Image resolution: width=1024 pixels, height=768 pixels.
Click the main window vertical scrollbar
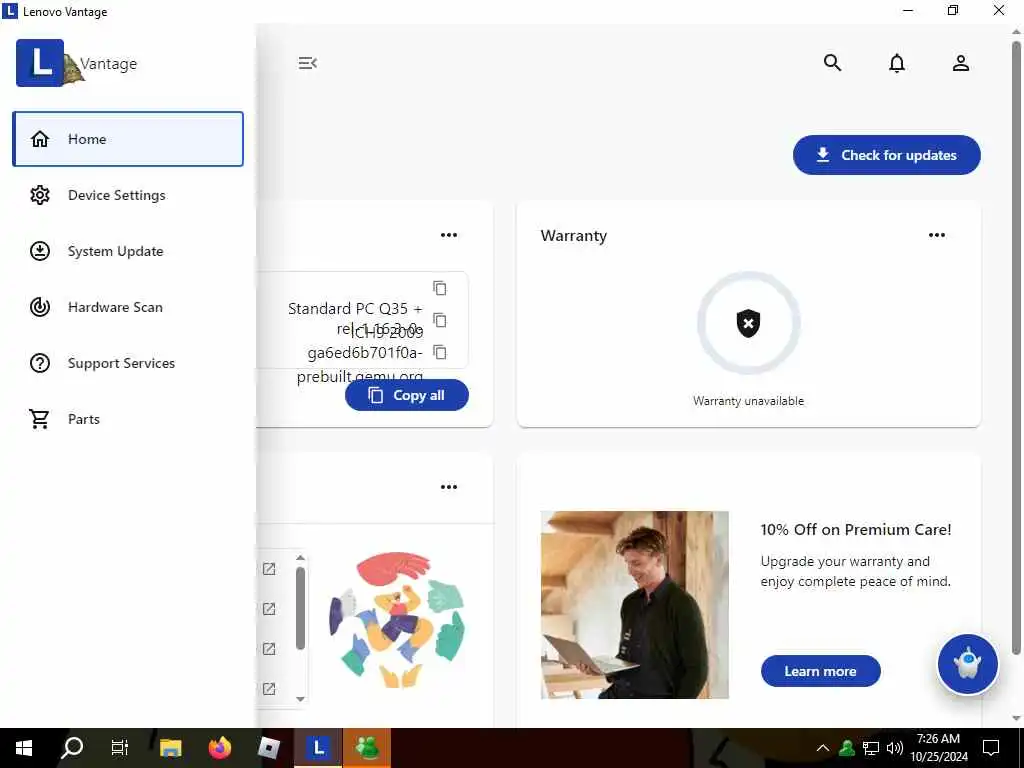[1016, 347]
